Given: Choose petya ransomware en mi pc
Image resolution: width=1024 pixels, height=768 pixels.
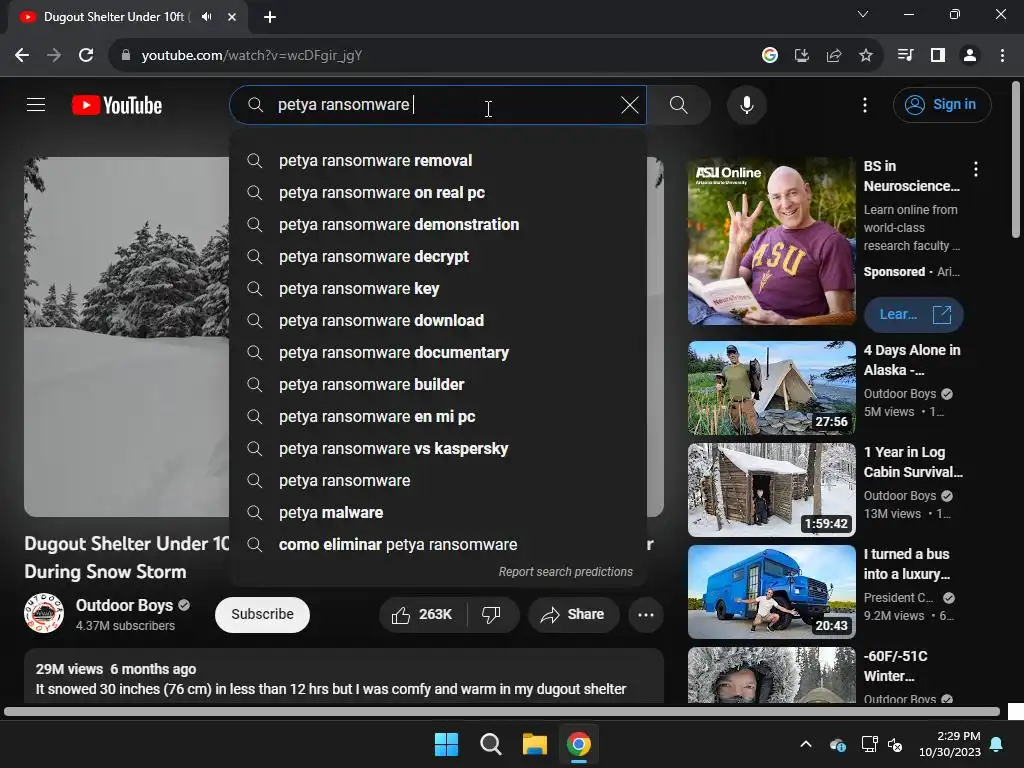Looking at the screenshot, I should [x=438, y=417].
